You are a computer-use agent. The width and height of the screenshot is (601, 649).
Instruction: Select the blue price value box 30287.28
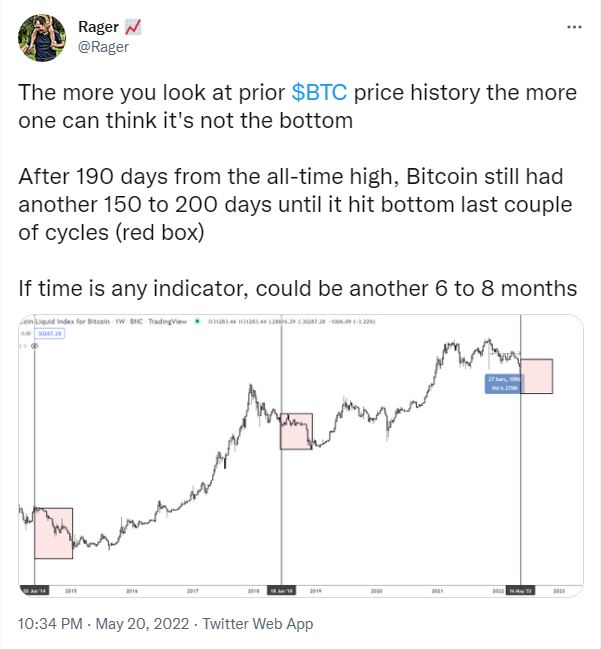(50, 334)
